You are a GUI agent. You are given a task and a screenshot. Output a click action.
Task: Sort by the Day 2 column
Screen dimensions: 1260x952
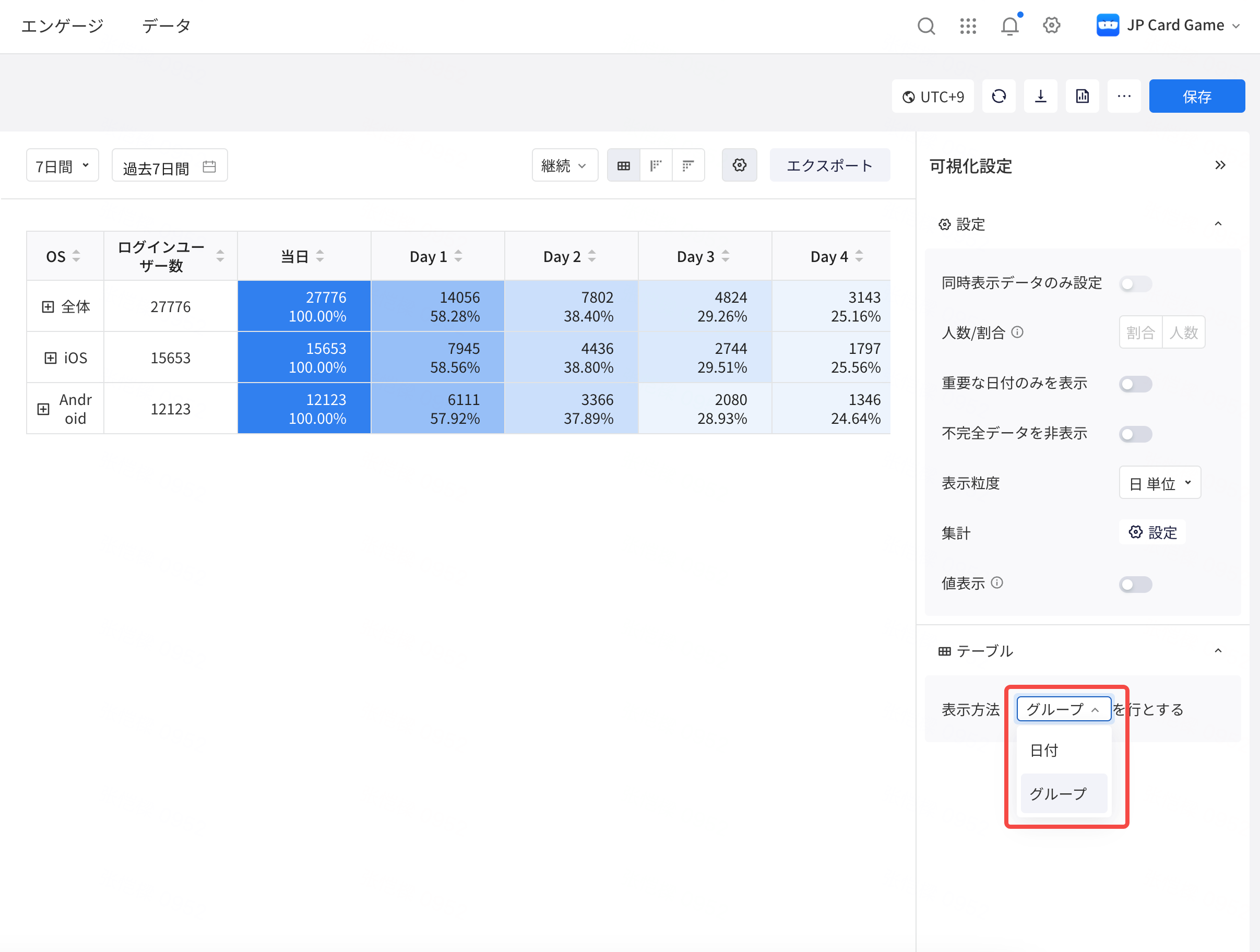click(592, 256)
